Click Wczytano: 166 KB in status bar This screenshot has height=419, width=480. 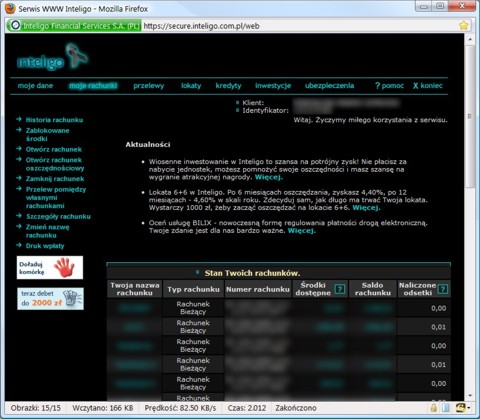coord(103,408)
